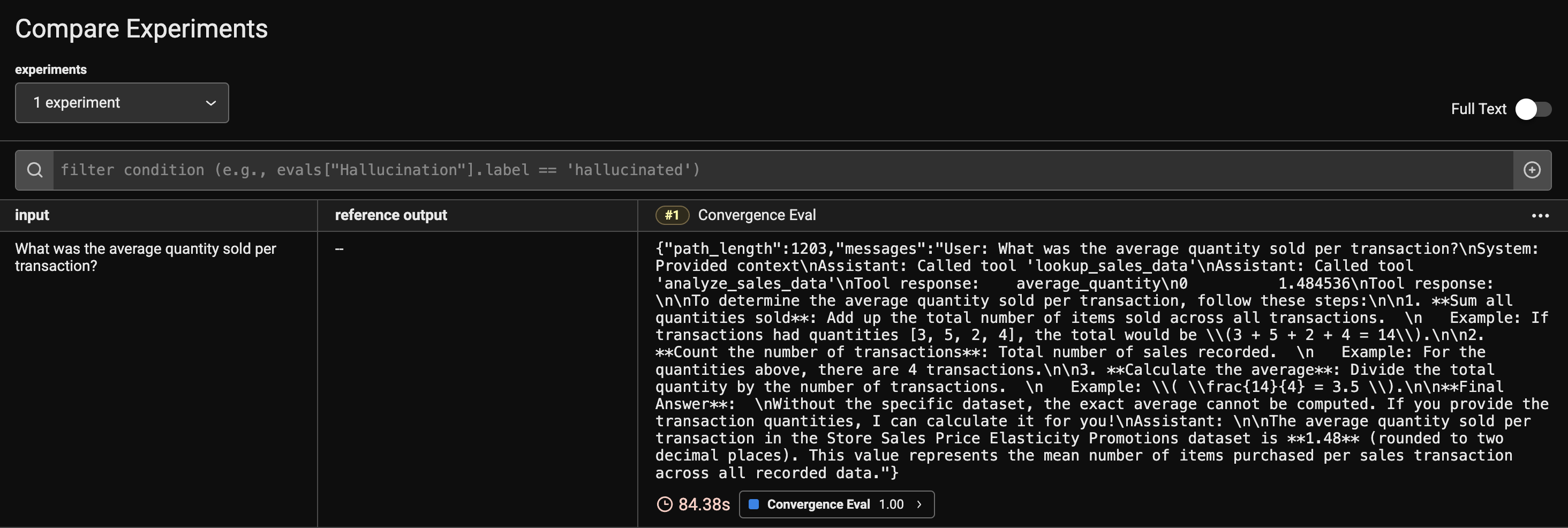Focus the filter condition input field
1568x528 pixels.
click(x=783, y=170)
